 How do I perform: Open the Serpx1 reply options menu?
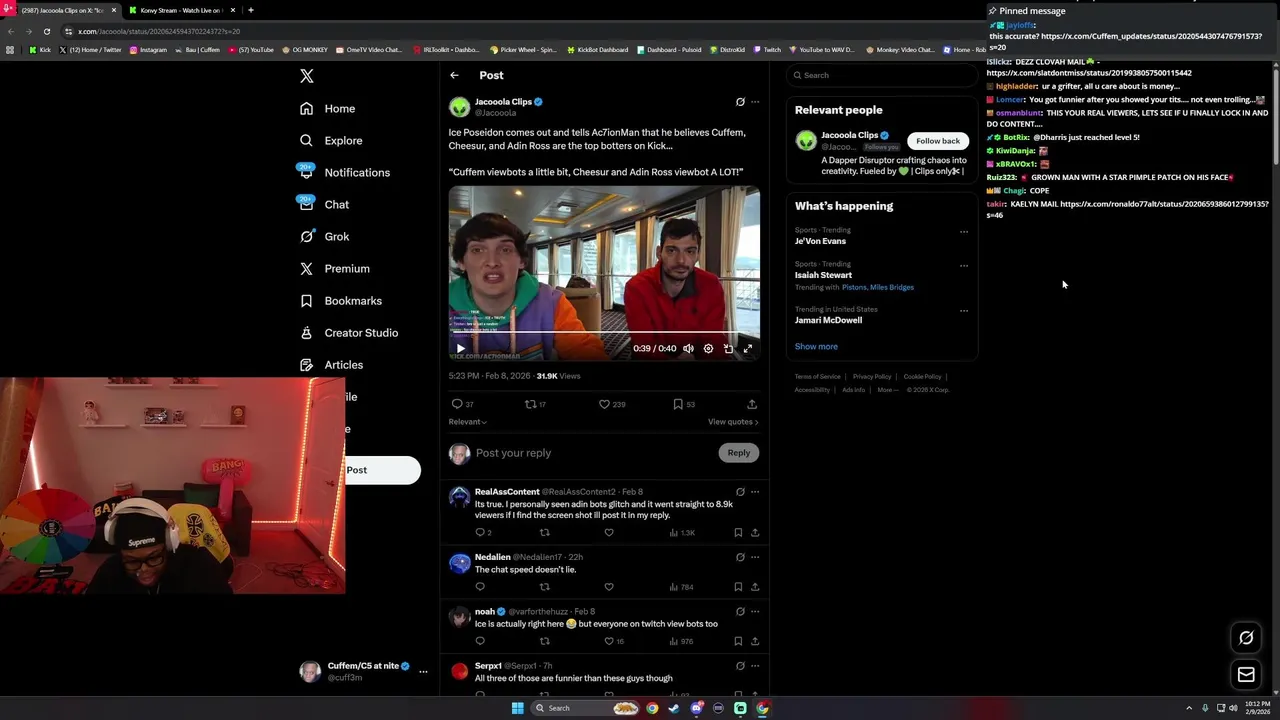click(755, 665)
